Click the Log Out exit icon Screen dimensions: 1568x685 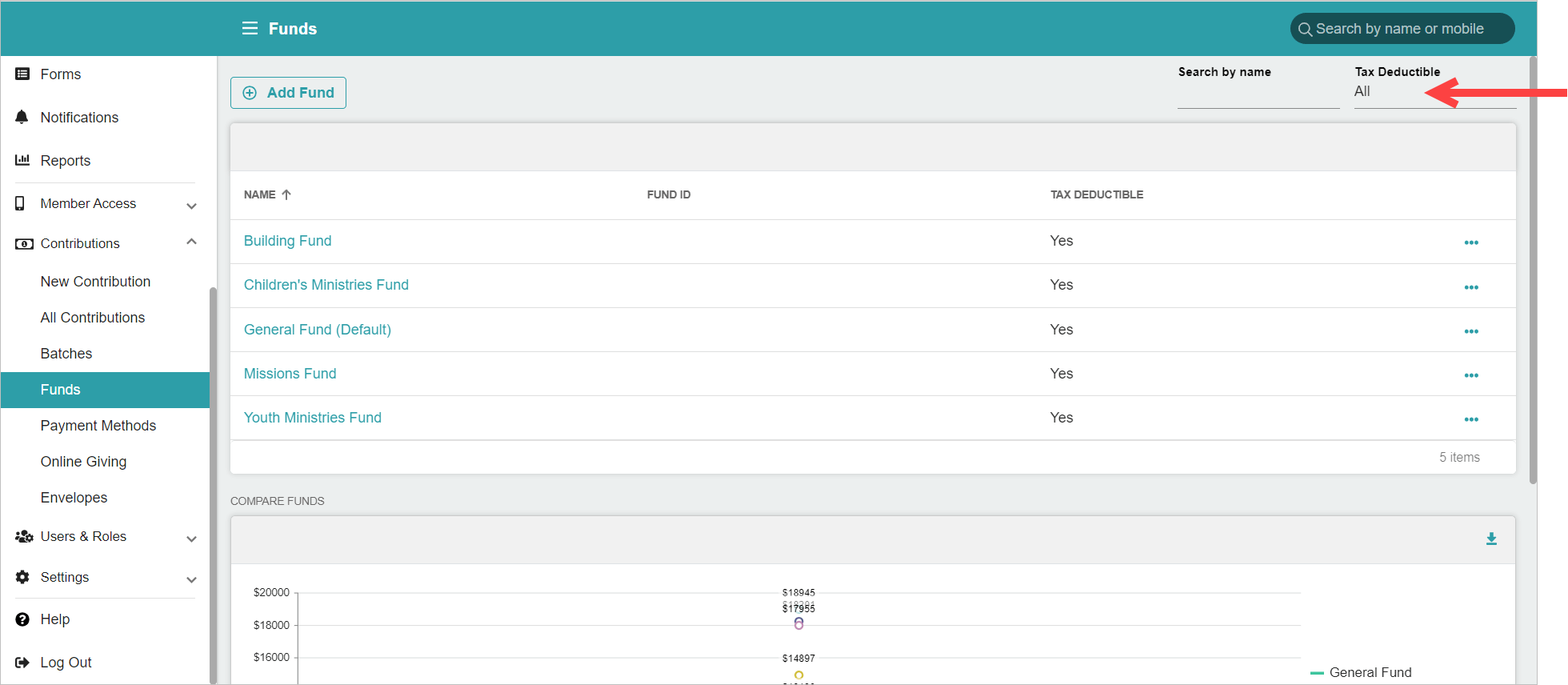22,663
